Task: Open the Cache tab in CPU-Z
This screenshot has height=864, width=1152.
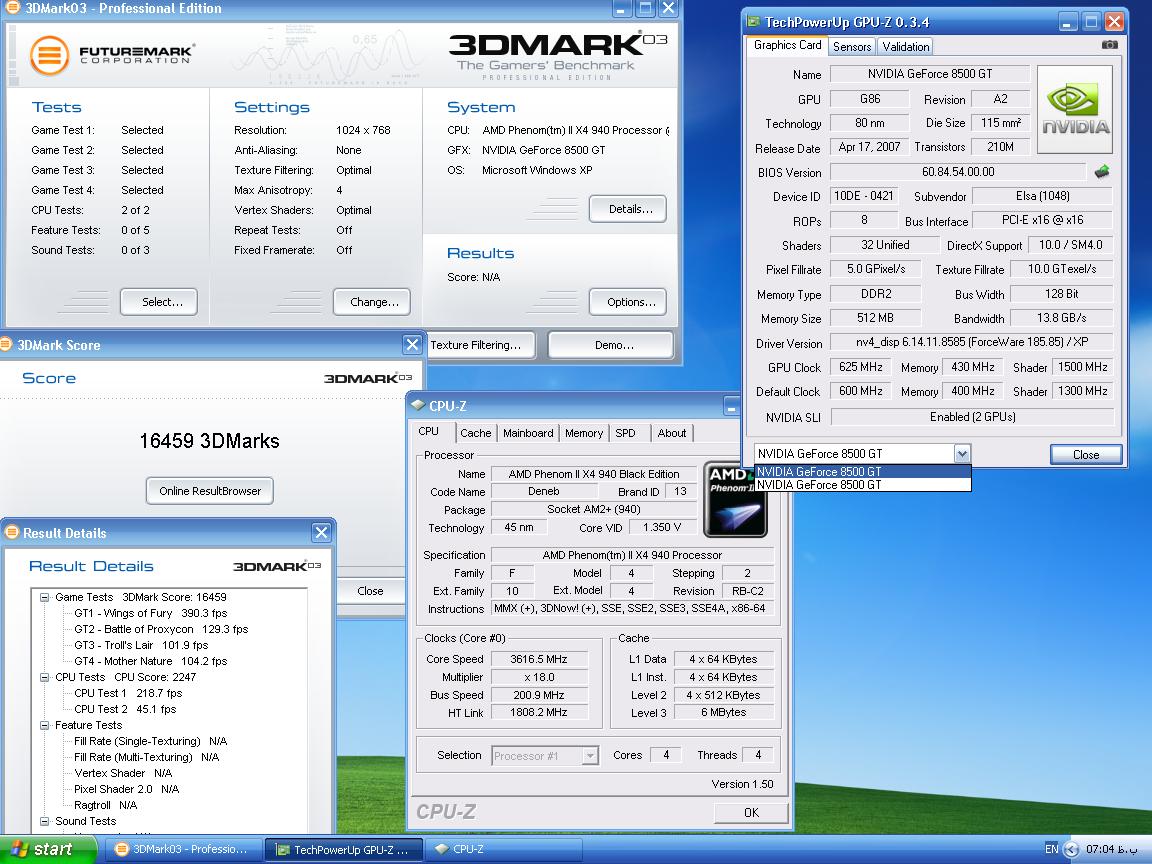Action: point(475,433)
